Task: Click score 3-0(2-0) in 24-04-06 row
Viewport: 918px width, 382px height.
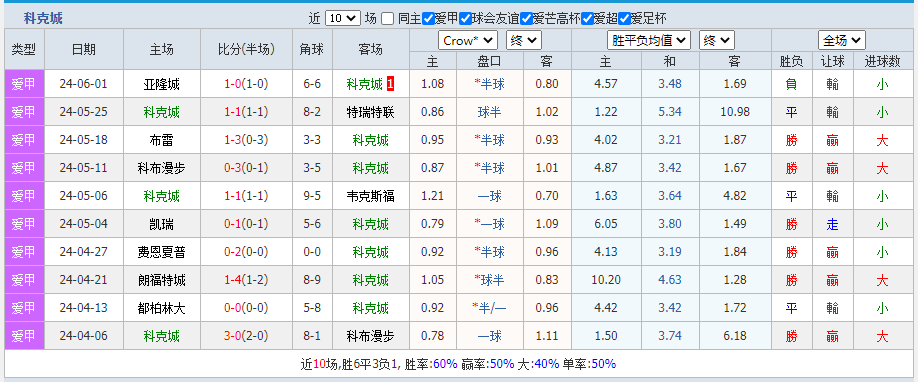Action: (246, 336)
